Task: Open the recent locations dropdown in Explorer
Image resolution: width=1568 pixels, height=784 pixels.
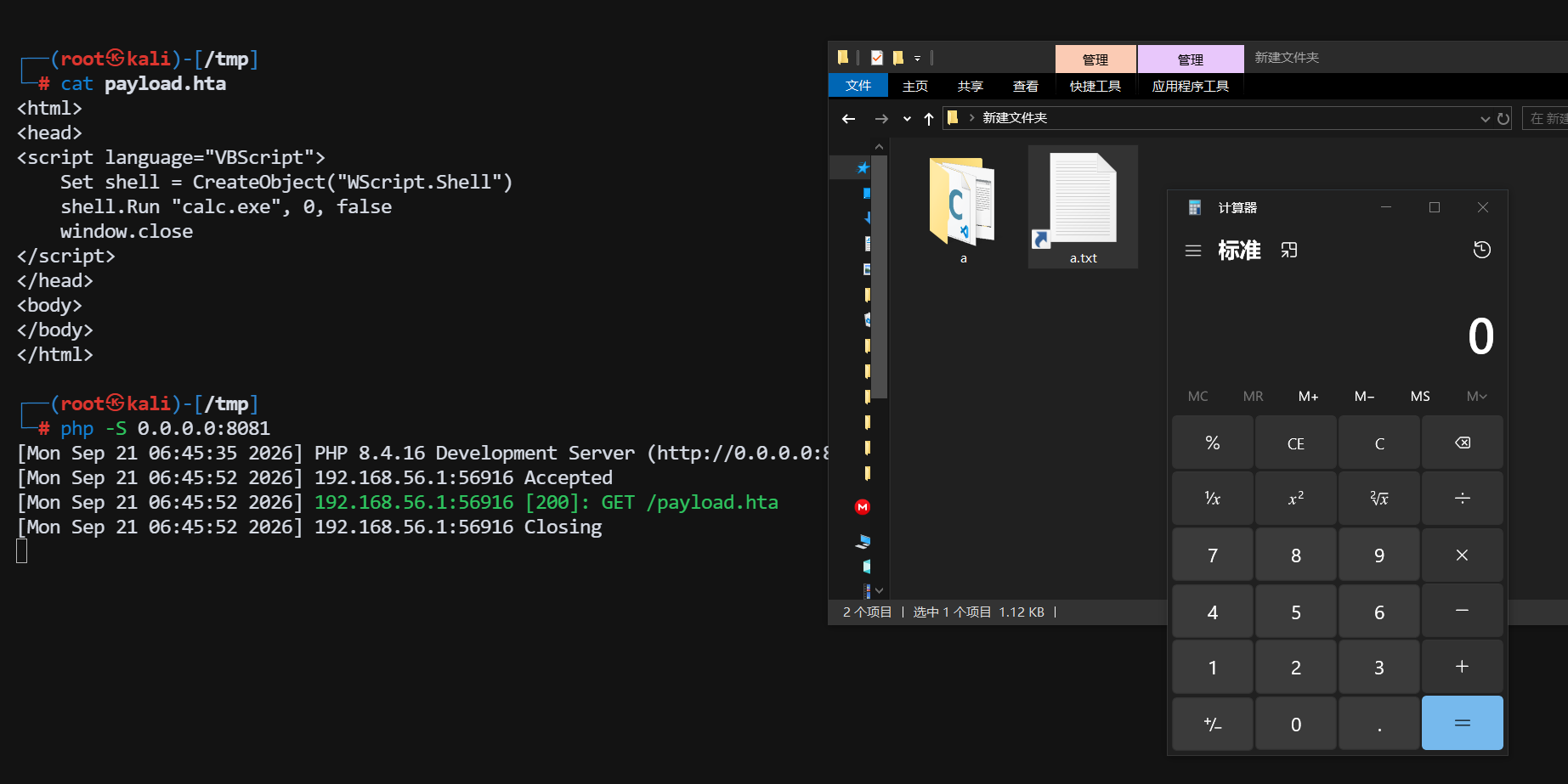Action: [907, 119]
